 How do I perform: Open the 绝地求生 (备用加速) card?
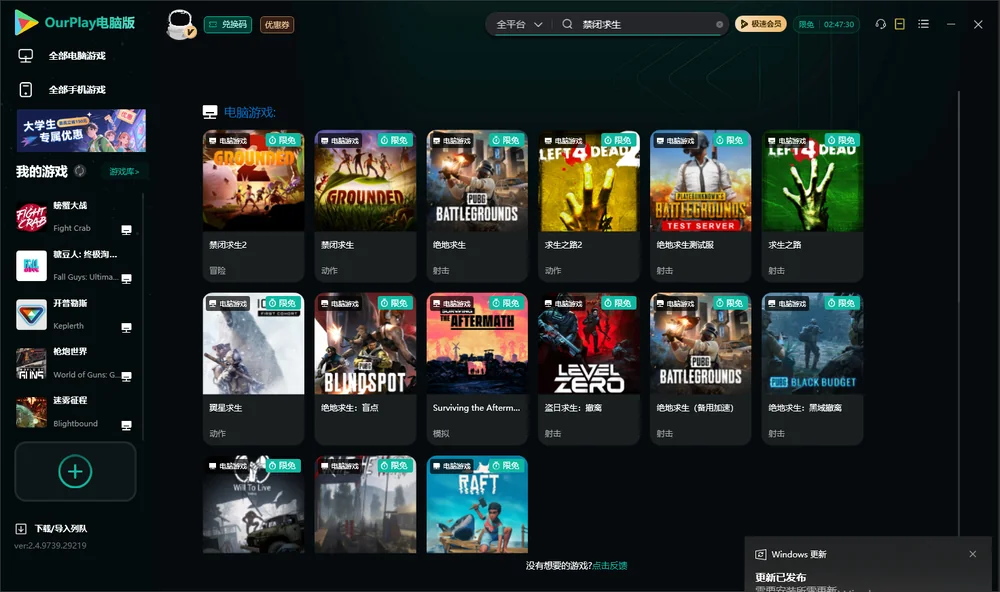(x=701, y=369)
